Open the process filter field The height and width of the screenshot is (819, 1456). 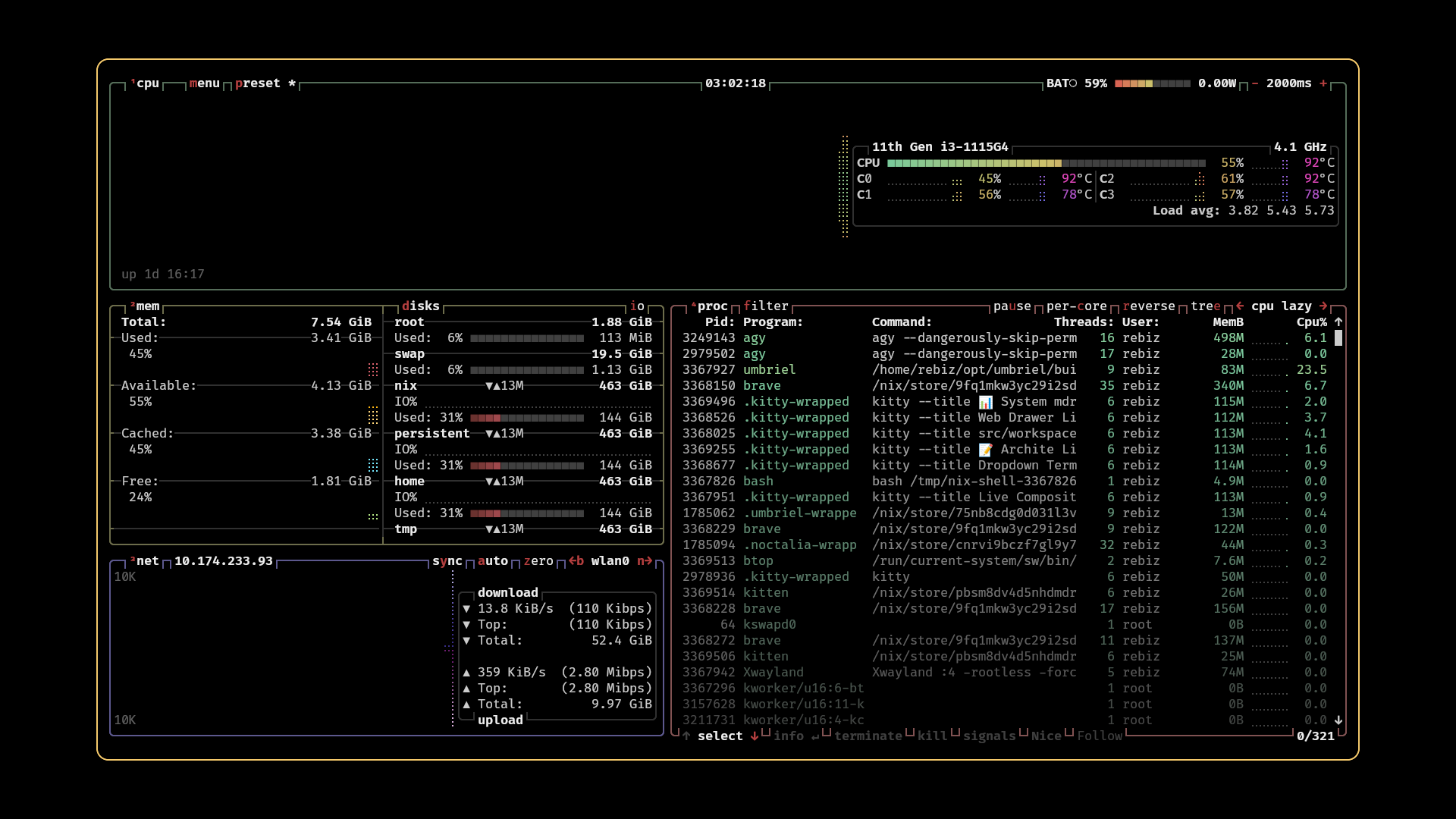[x=766, y=306]
